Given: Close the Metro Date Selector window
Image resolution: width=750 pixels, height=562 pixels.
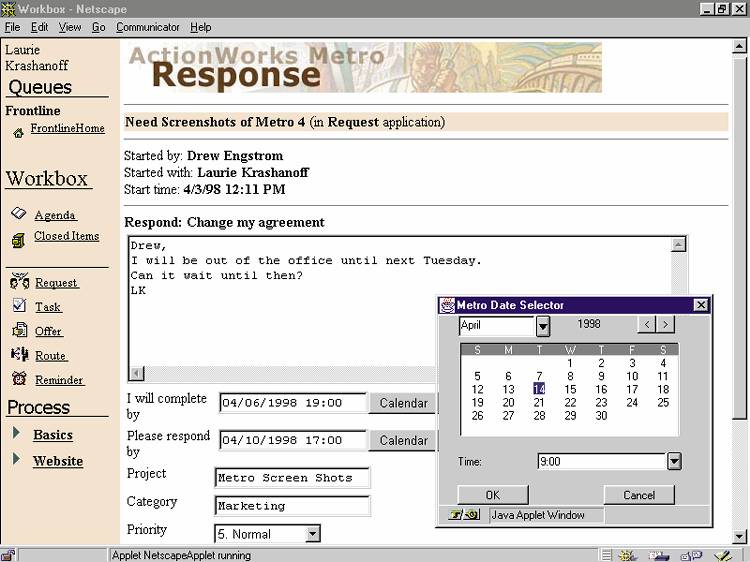Looking at the screenshot, I should [x=700, y=305].
